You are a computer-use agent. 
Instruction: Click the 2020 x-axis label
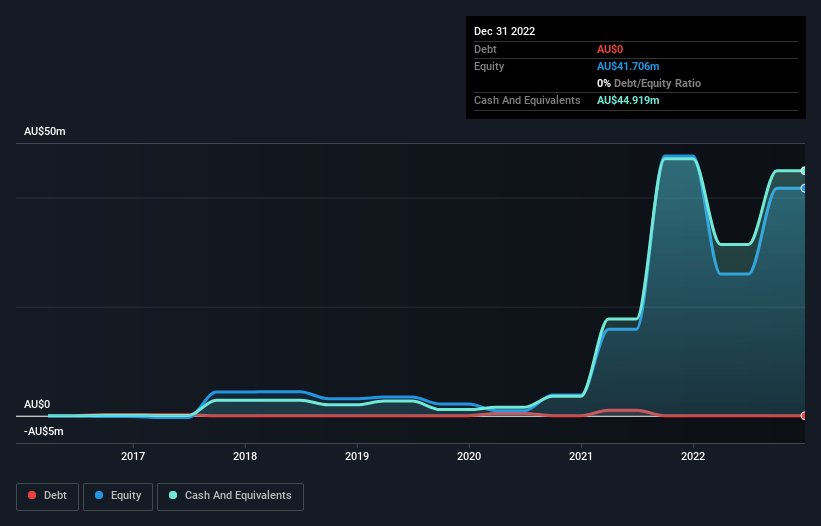tap(469, 456)
